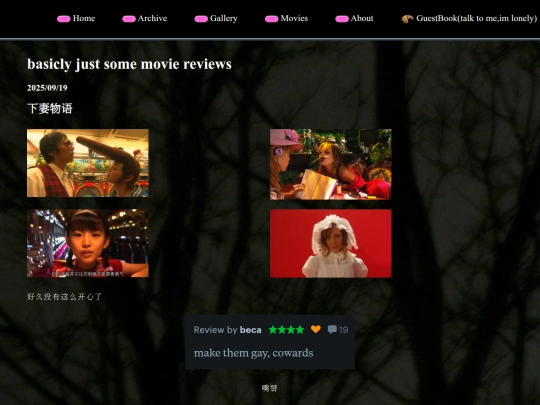The image size is (540, 405).
Task: Open the Home navigation link
Action: click(x=84, y=18)
